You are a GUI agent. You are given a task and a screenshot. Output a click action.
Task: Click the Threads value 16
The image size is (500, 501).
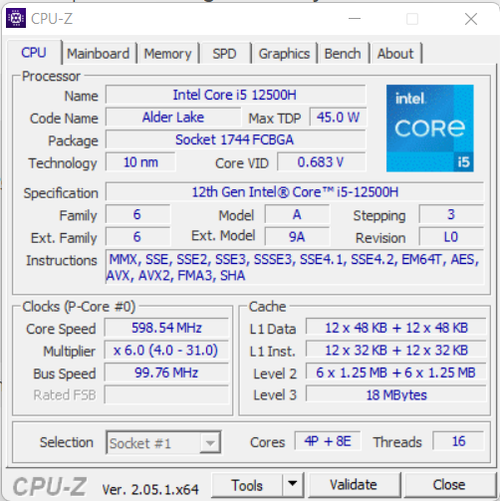pyautogui.click(x=458, y=441)
